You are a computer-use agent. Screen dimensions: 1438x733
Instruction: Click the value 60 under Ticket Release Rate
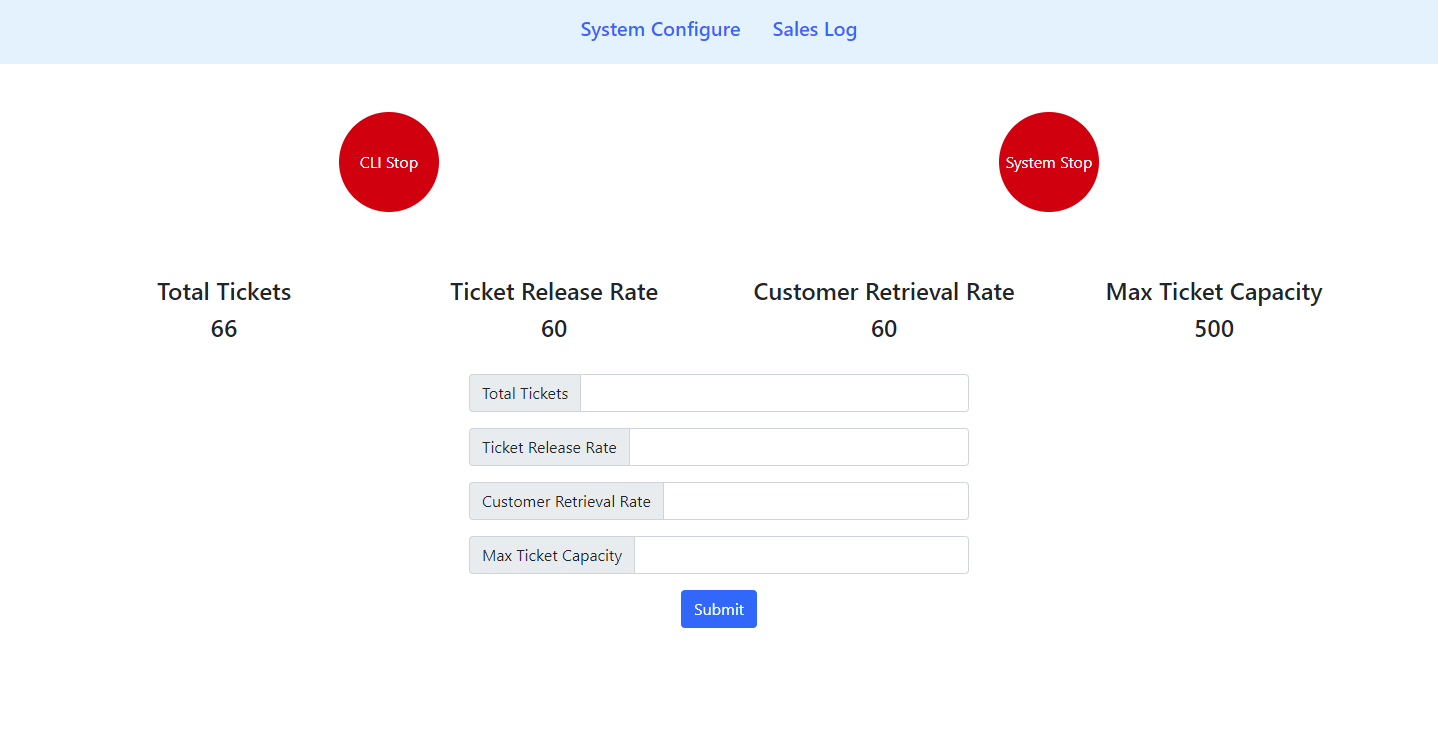554,328
